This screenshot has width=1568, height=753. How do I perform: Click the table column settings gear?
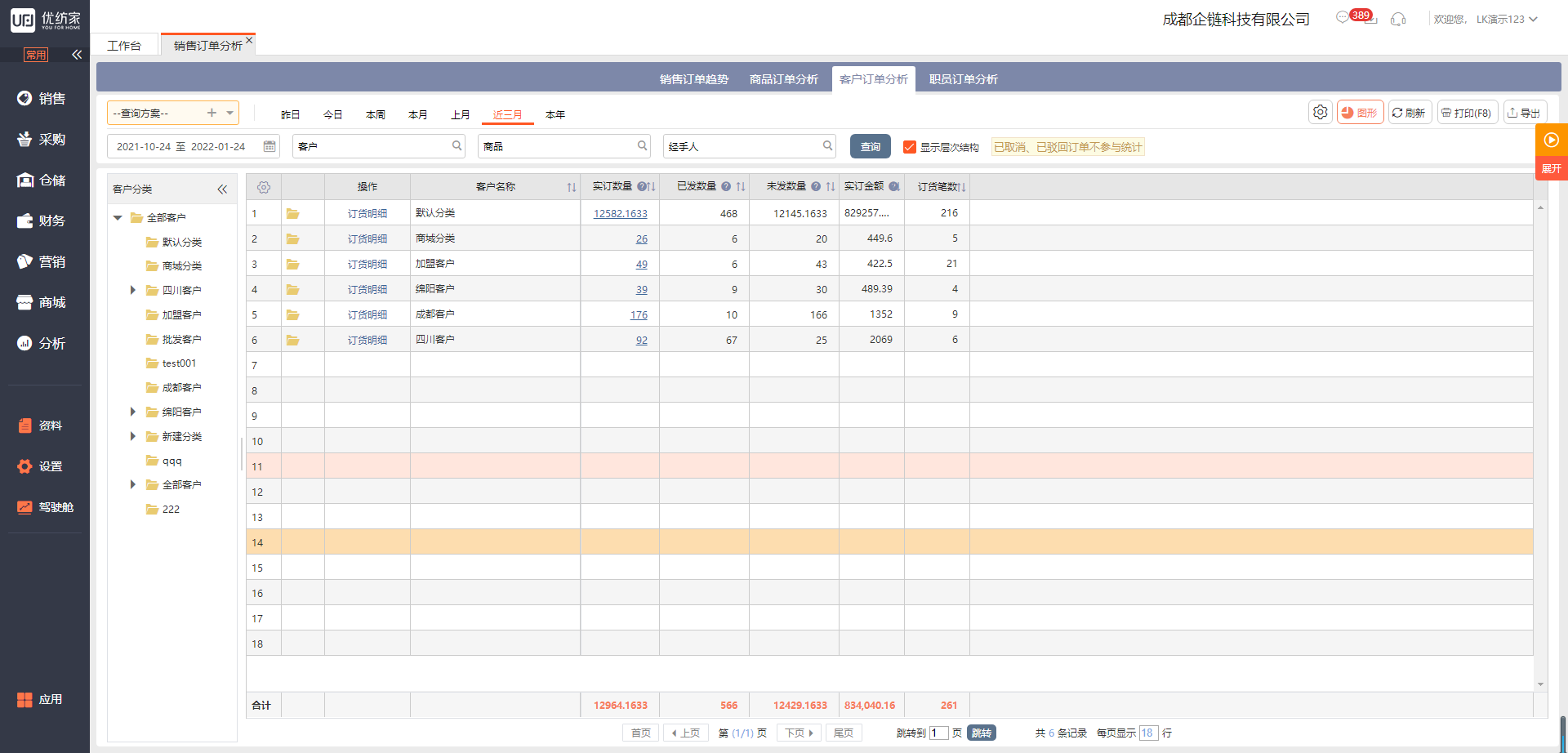click(x=264, y=187)
